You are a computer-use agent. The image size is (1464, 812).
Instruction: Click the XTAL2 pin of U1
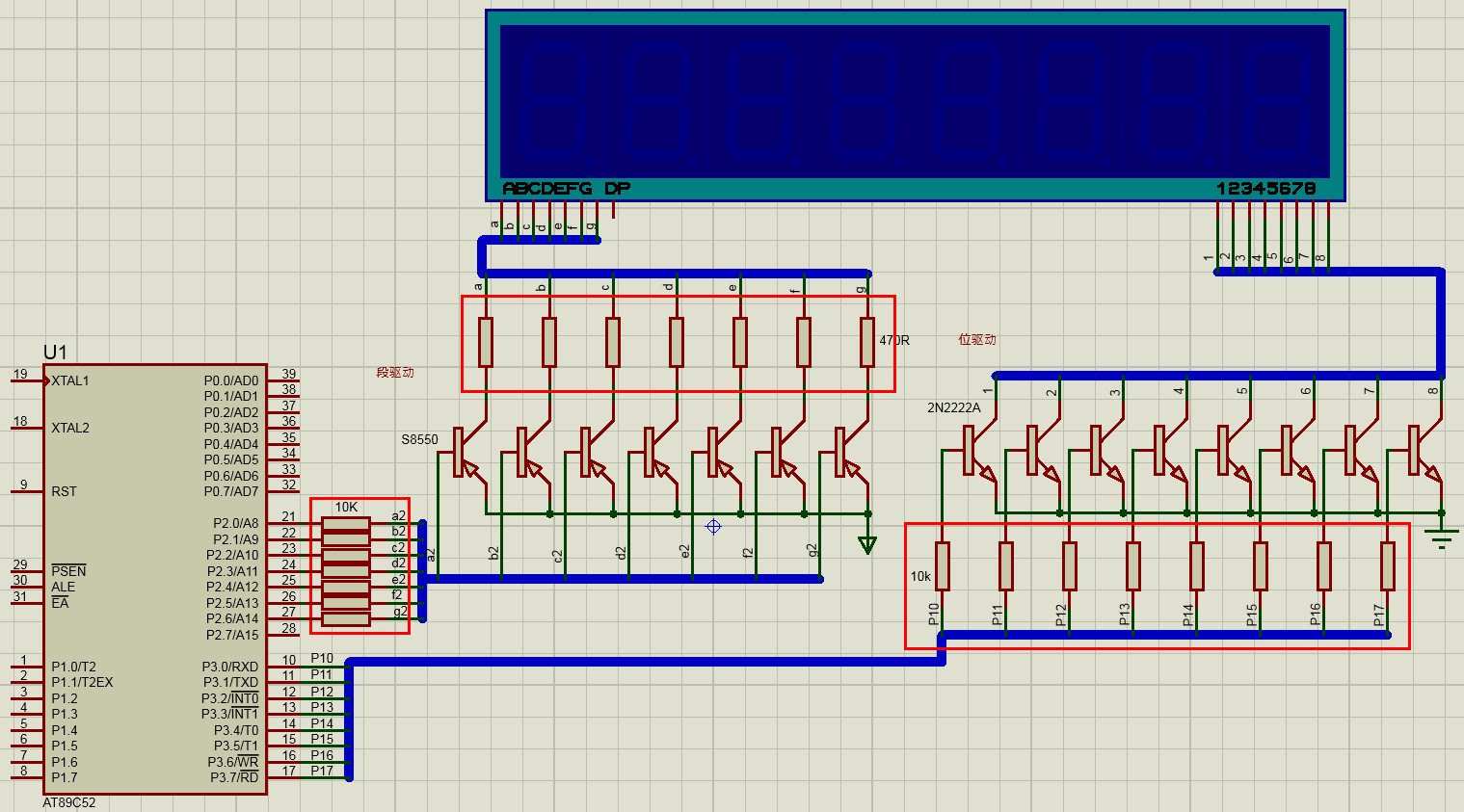click(69, 428)
